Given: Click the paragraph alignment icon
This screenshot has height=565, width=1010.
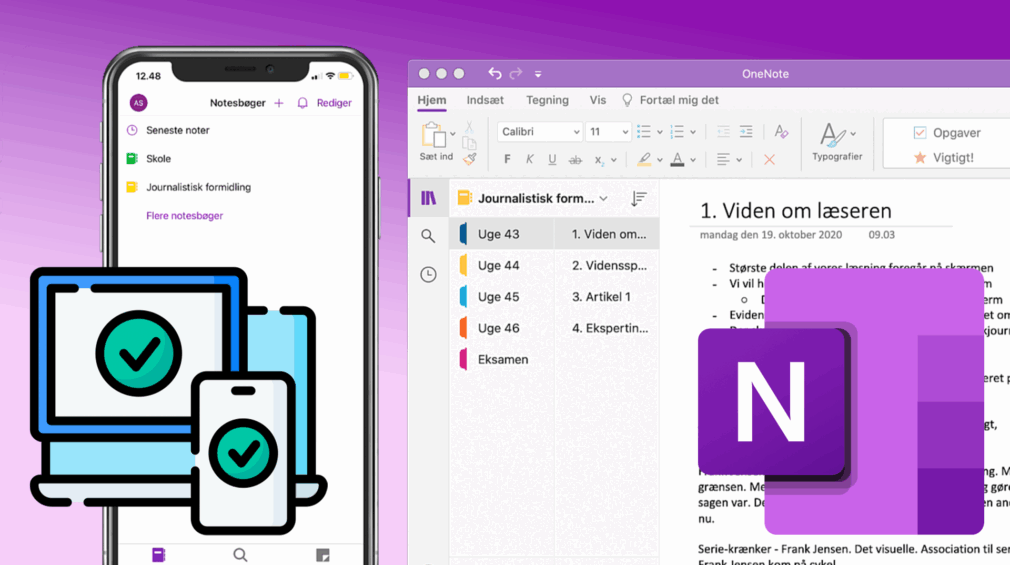Looking at the screenshot, I should (x=723, y=159).
